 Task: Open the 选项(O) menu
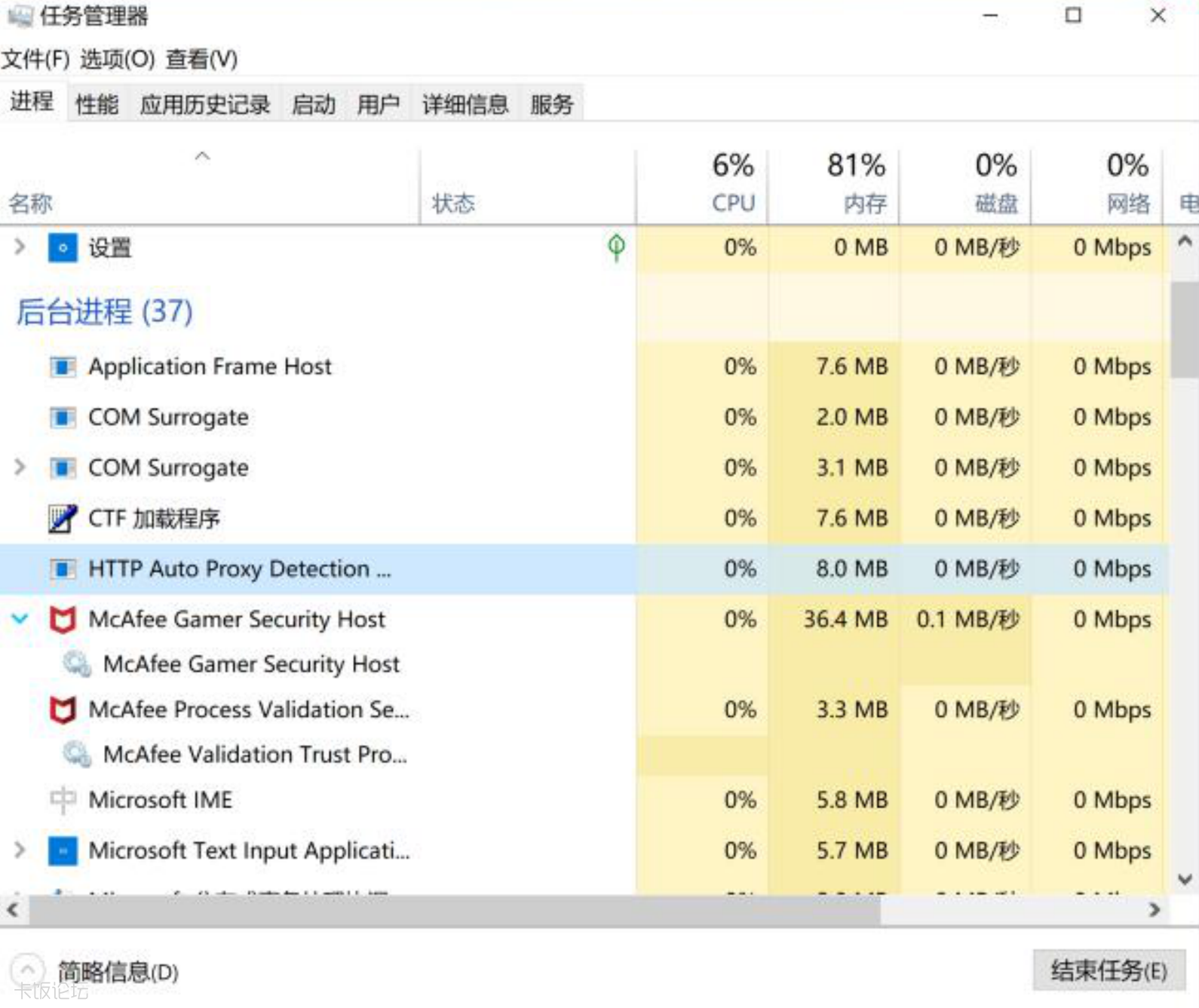[117, 59]
